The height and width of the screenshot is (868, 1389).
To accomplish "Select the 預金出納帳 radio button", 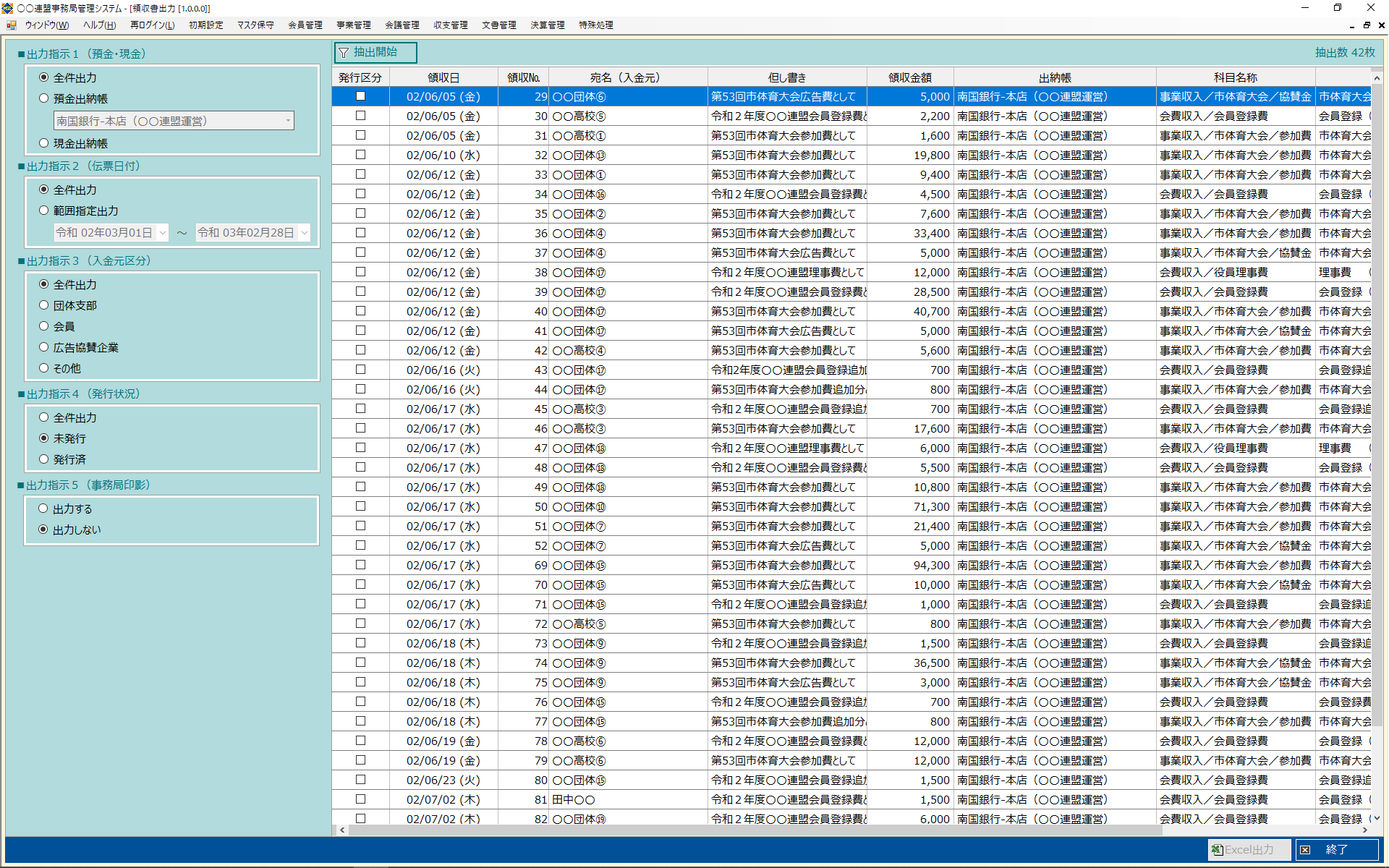I will (x=44, y=98).
